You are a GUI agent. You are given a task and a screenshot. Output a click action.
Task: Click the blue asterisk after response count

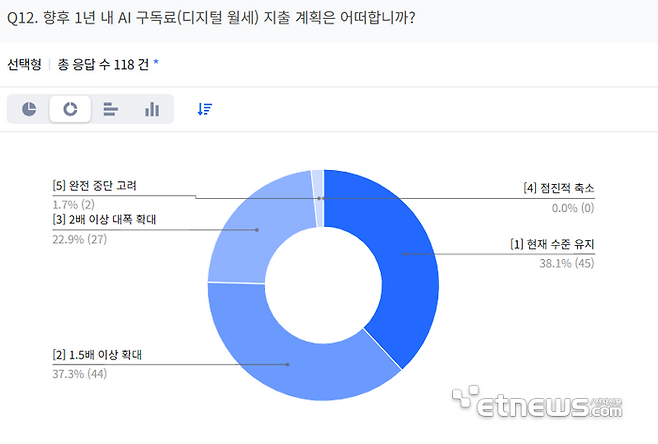(x=155, y=63)
